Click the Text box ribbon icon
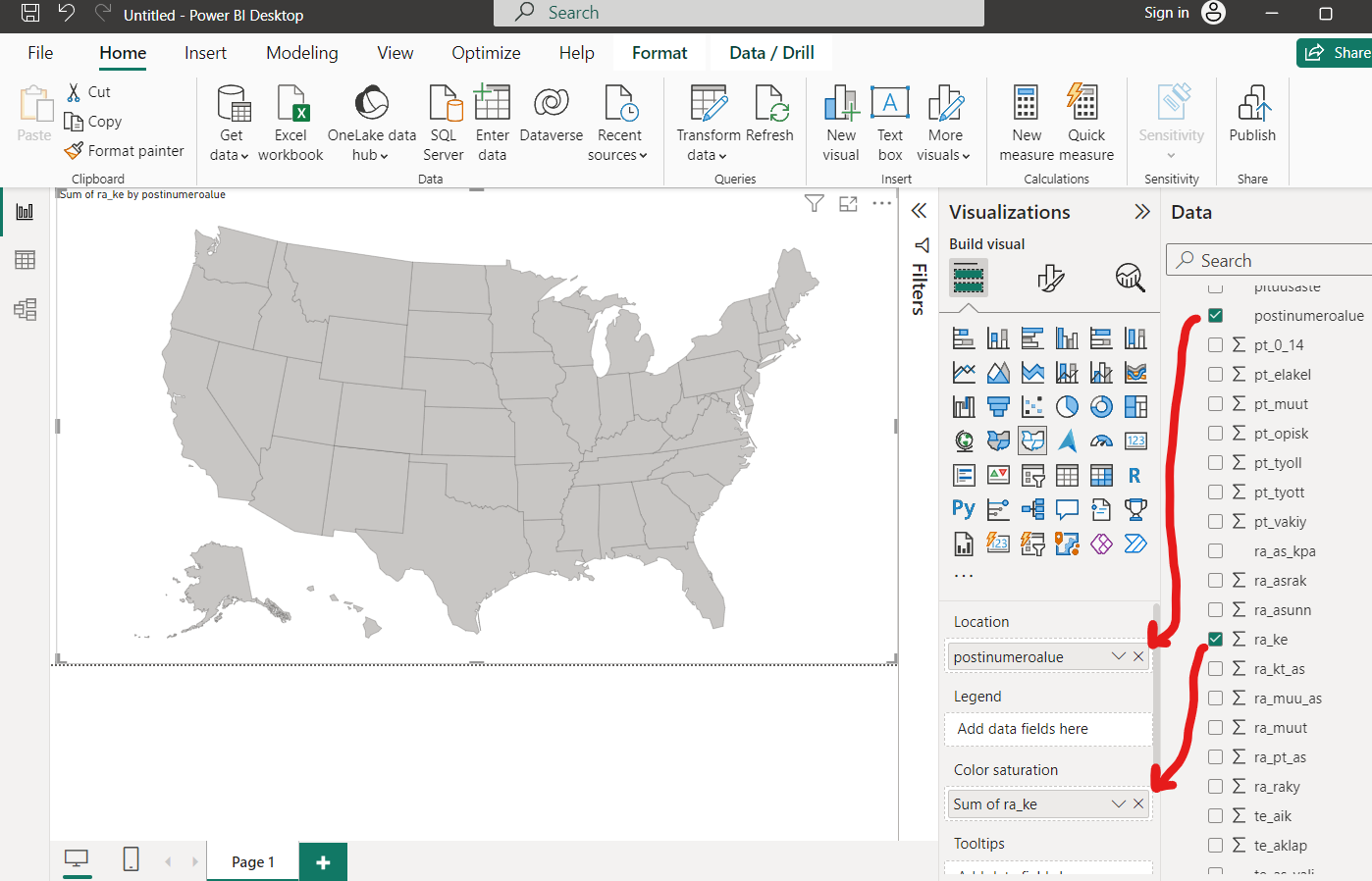This screenshot has height=881, width=1372. tap(890, 124)
